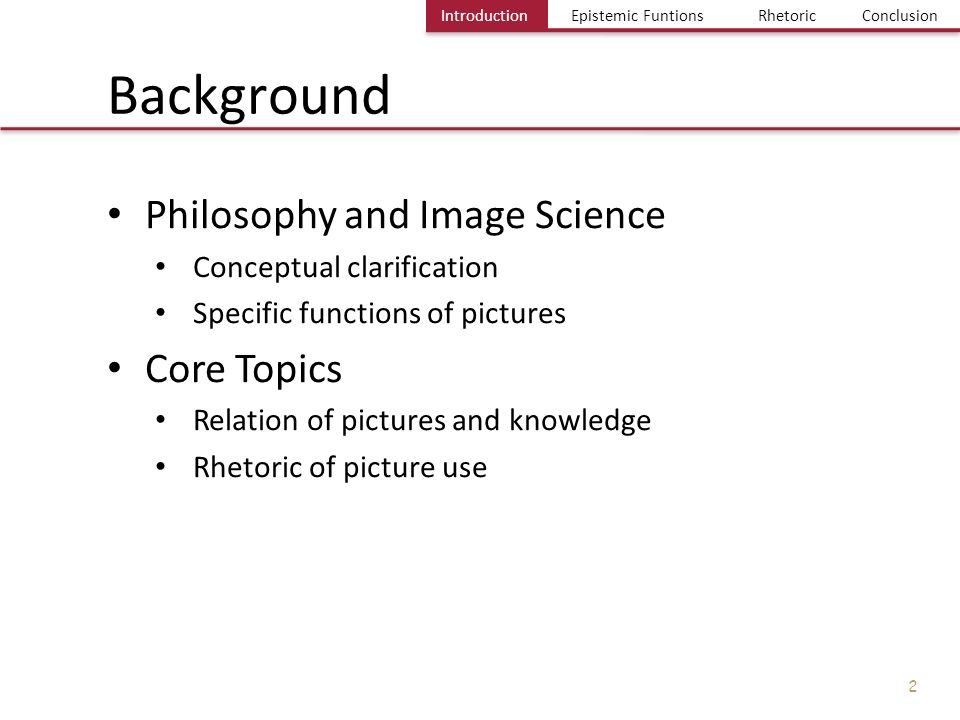This screenshot has height=720, width=960.
Task: Go to the Rhetoric section tab
Action: pos(787,15)
